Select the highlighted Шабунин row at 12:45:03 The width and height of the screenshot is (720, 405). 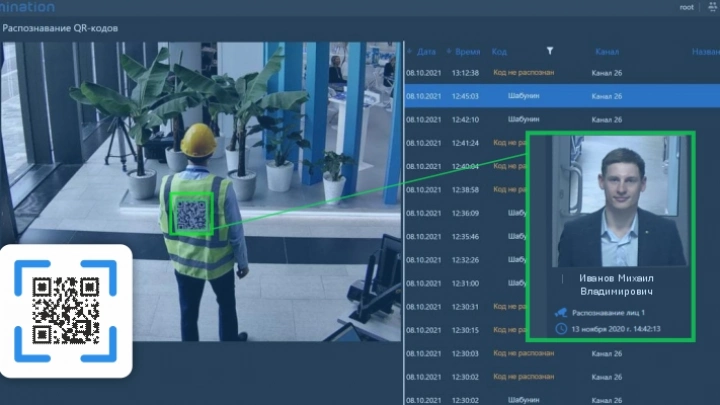pyautogui.click(x=560, y=96)
